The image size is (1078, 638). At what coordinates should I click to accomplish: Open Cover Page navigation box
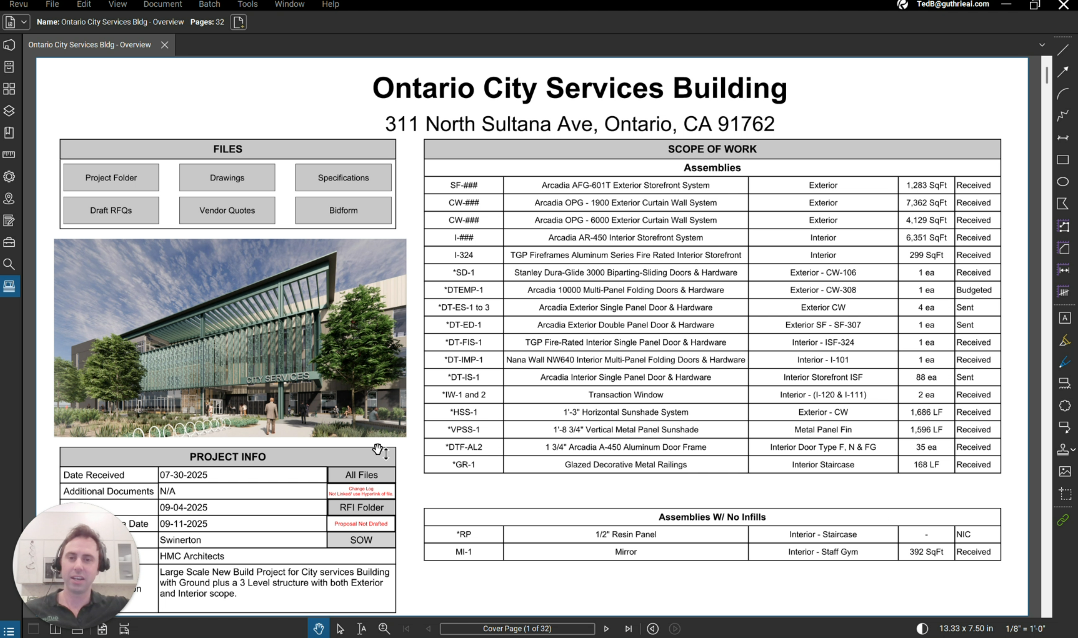517,628
